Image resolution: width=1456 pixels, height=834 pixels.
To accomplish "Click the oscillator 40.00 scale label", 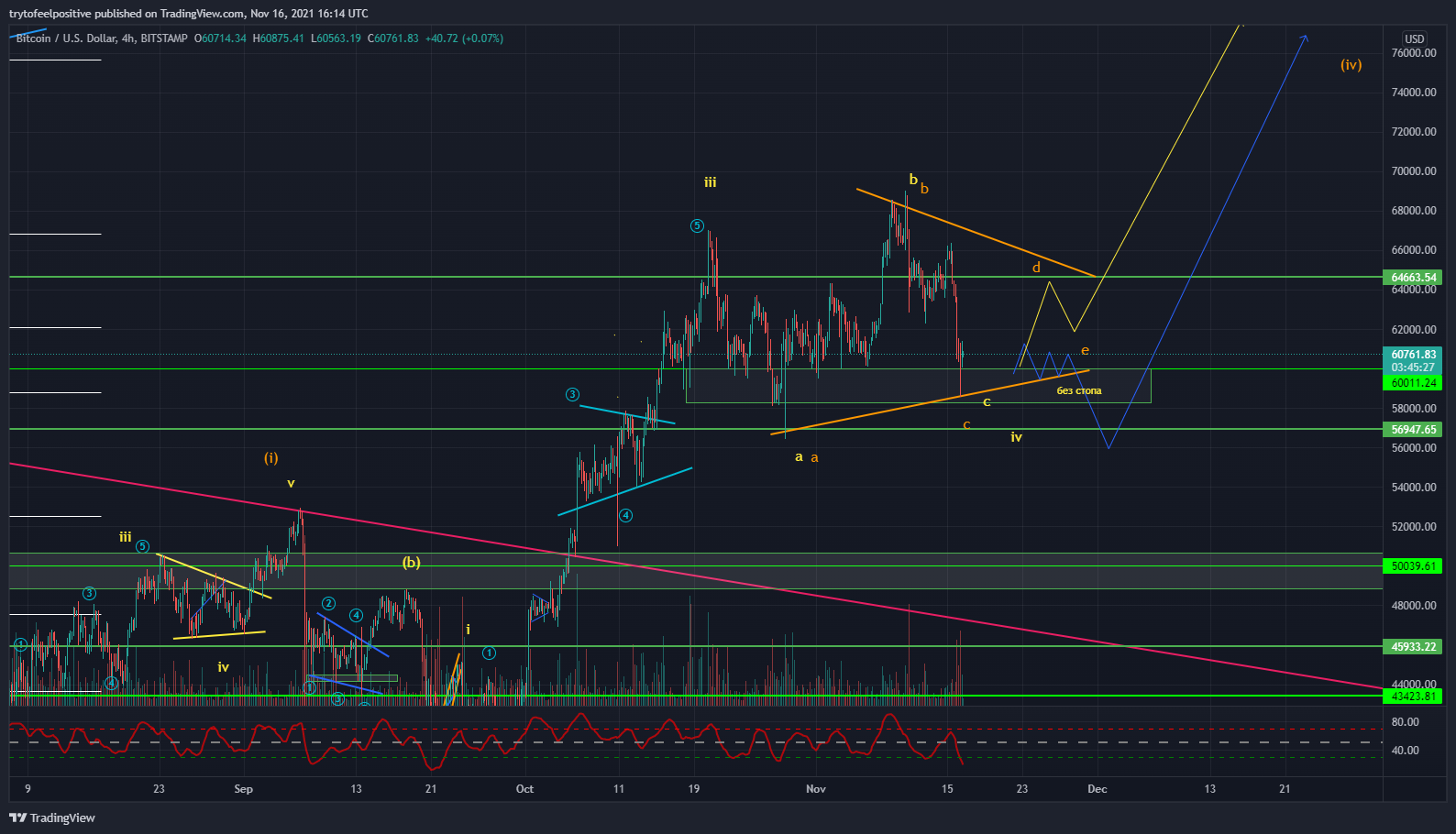I will (x=1406, y=751).
